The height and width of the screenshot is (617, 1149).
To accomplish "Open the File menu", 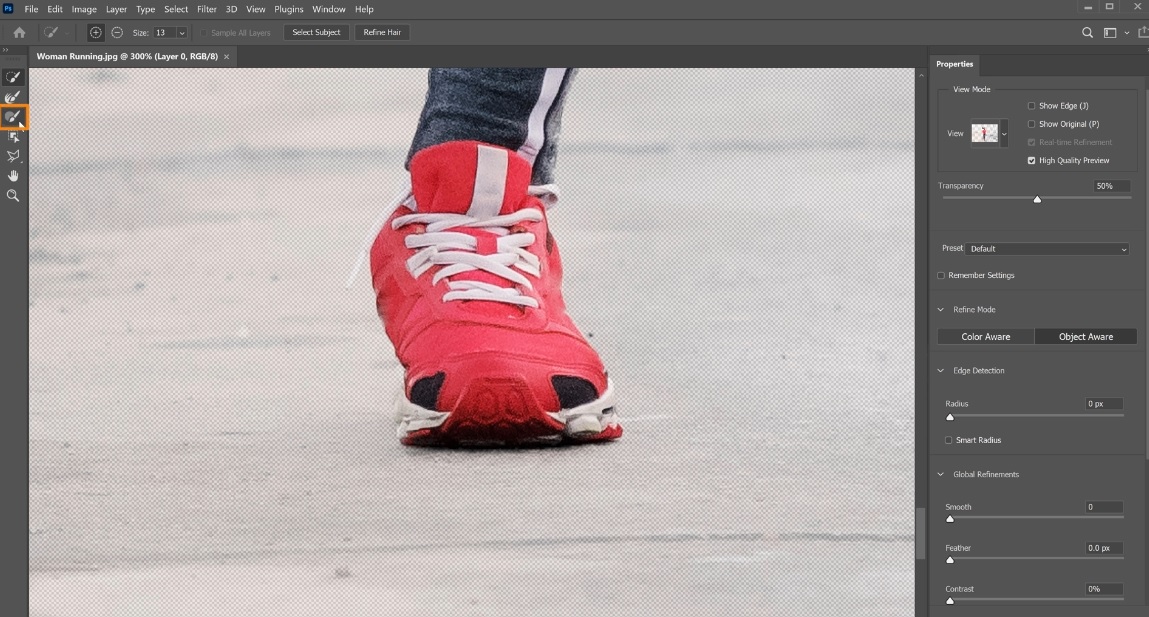I will [31, 9].
